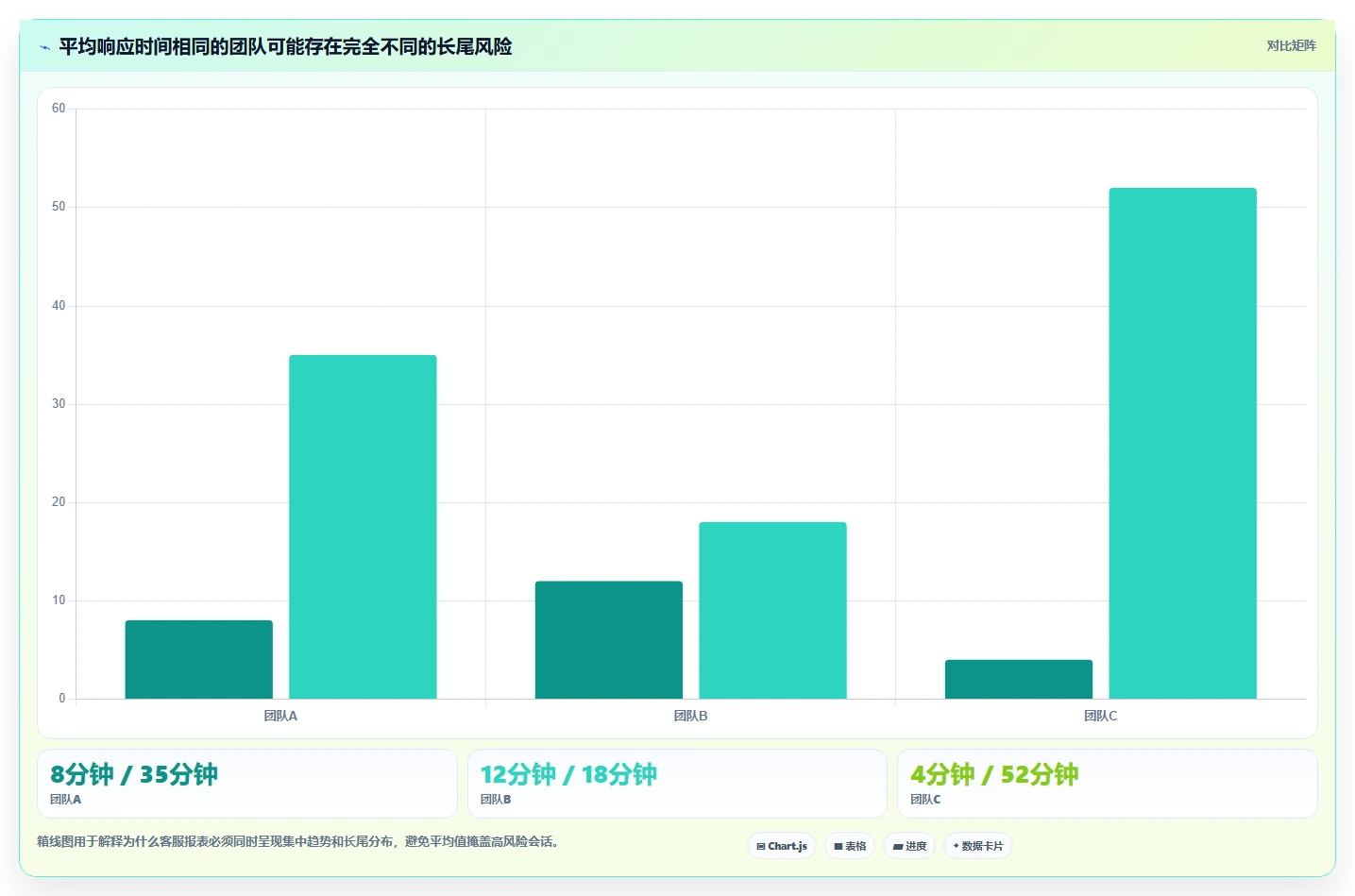
Task: Click 团队C light teal 52-minute bar
Action: (x=1183, y=443)
